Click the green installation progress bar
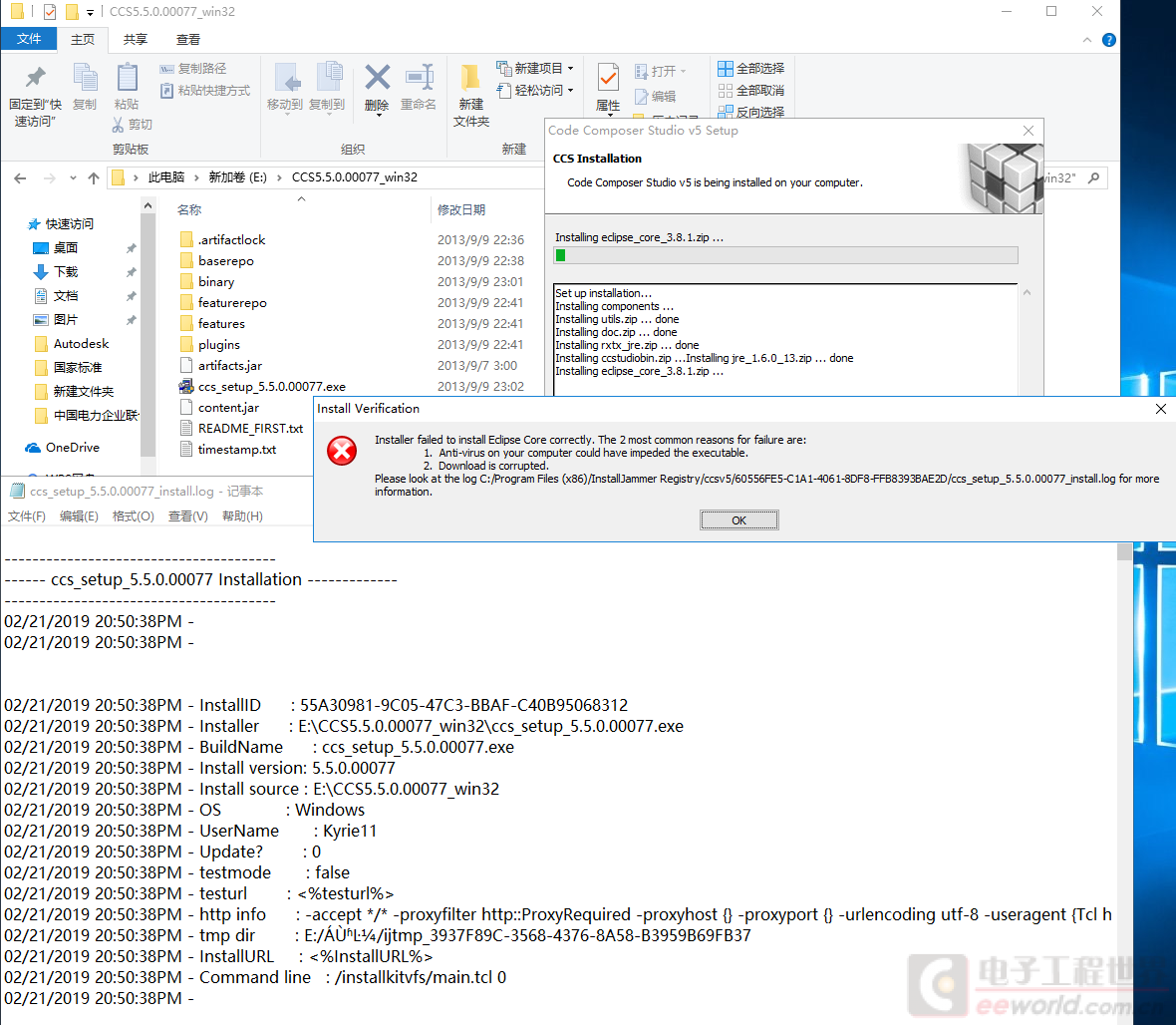This screenshot has width=1176, height=1025. [785, 256]
